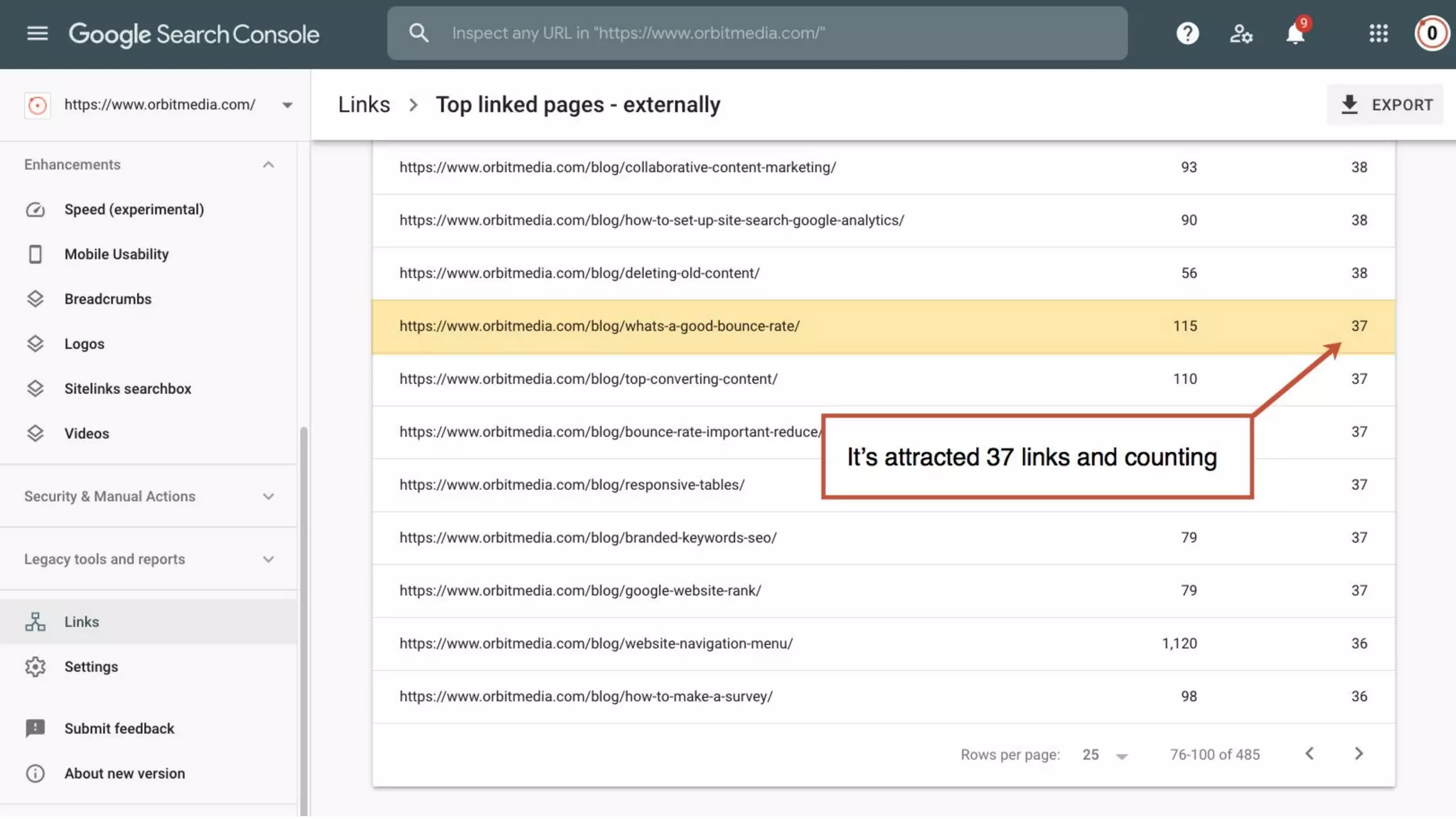Click the Export button
This screenshot has width=1456, height=819.
click(1385, 105)
